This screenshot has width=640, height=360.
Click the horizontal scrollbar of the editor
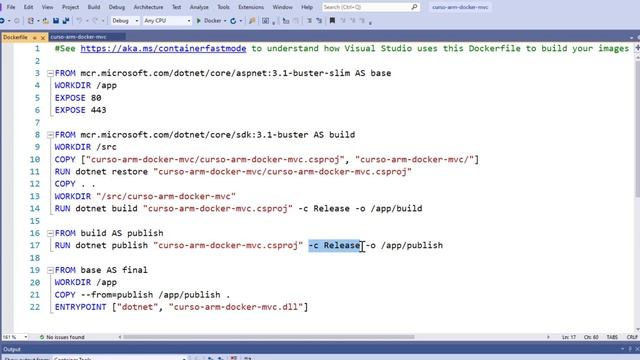point(269,337)
